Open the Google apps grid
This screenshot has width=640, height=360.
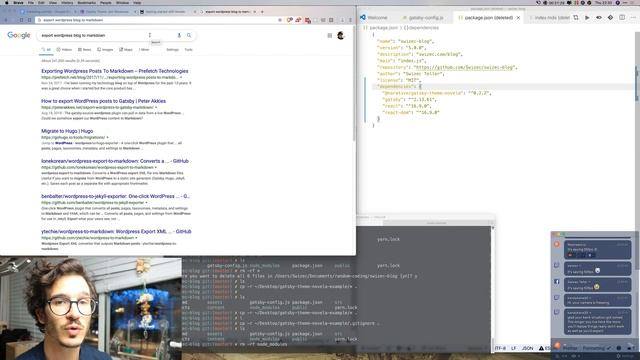point(329,36)
